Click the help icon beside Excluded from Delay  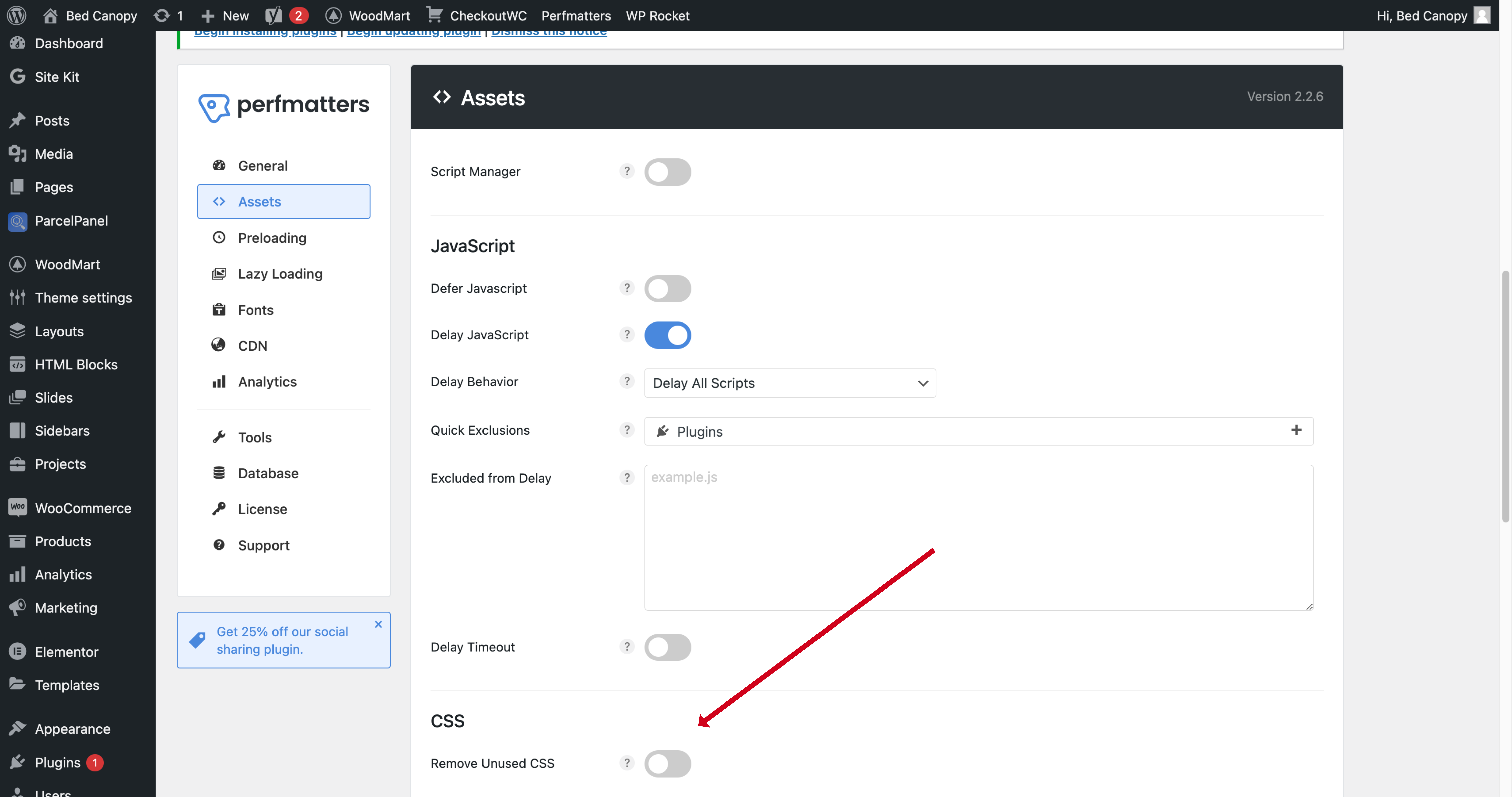click(x=627, y=478)
